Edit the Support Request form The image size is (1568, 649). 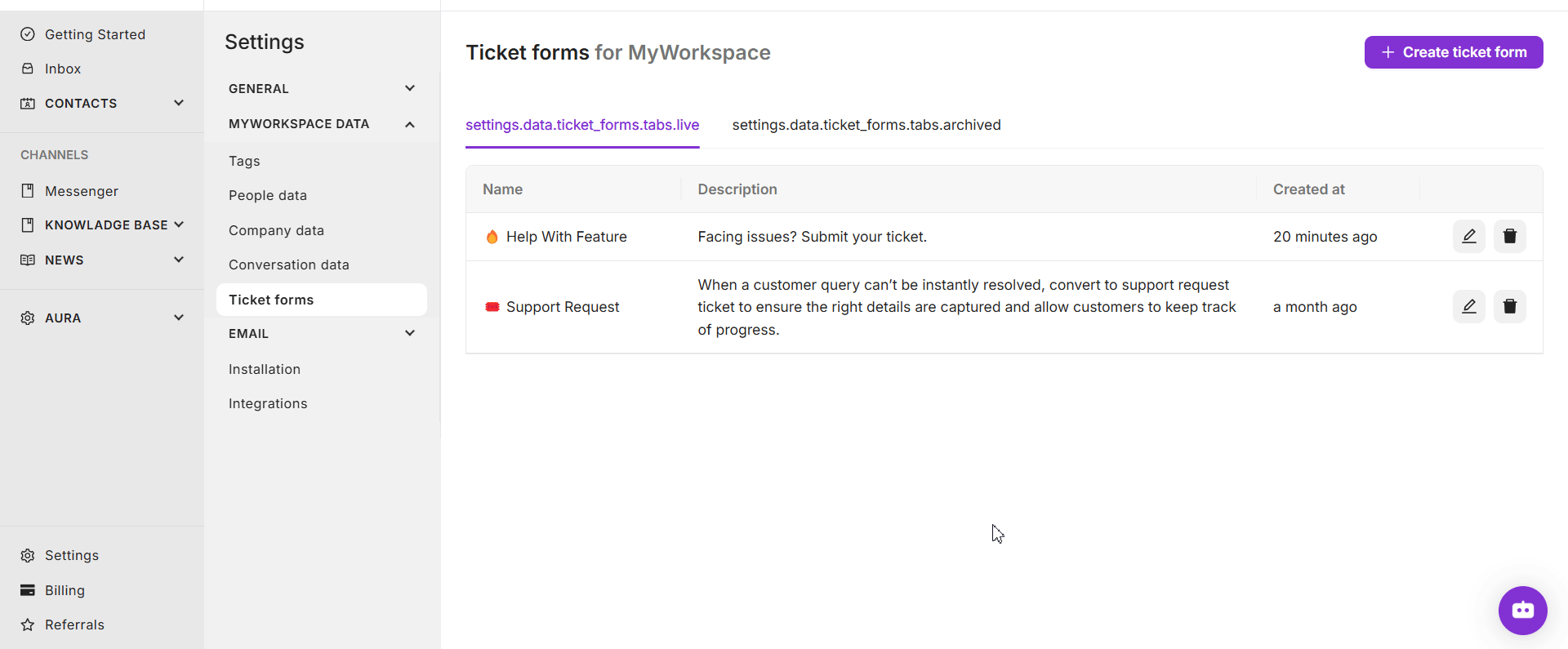[x=1468, y=306]
